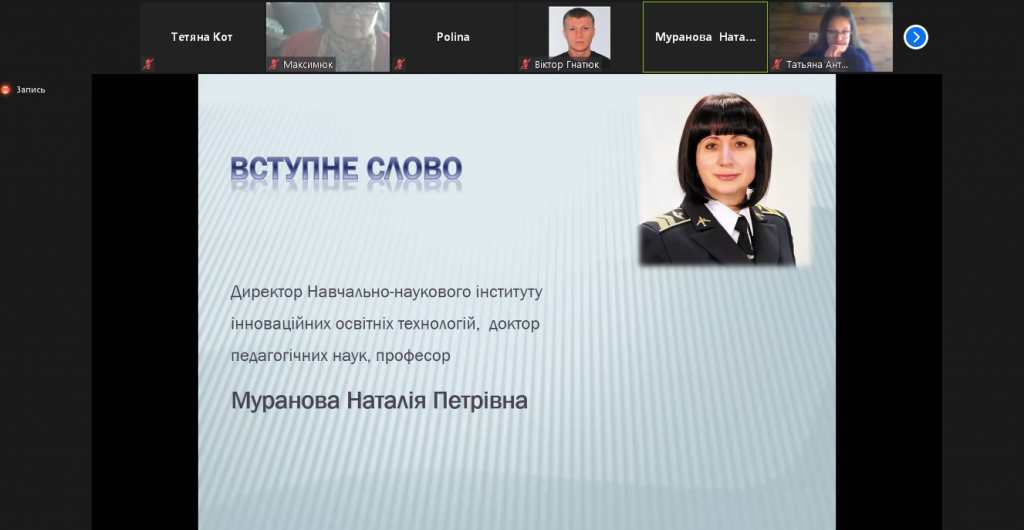Click muted microphone icon on Polina tile

400,64
